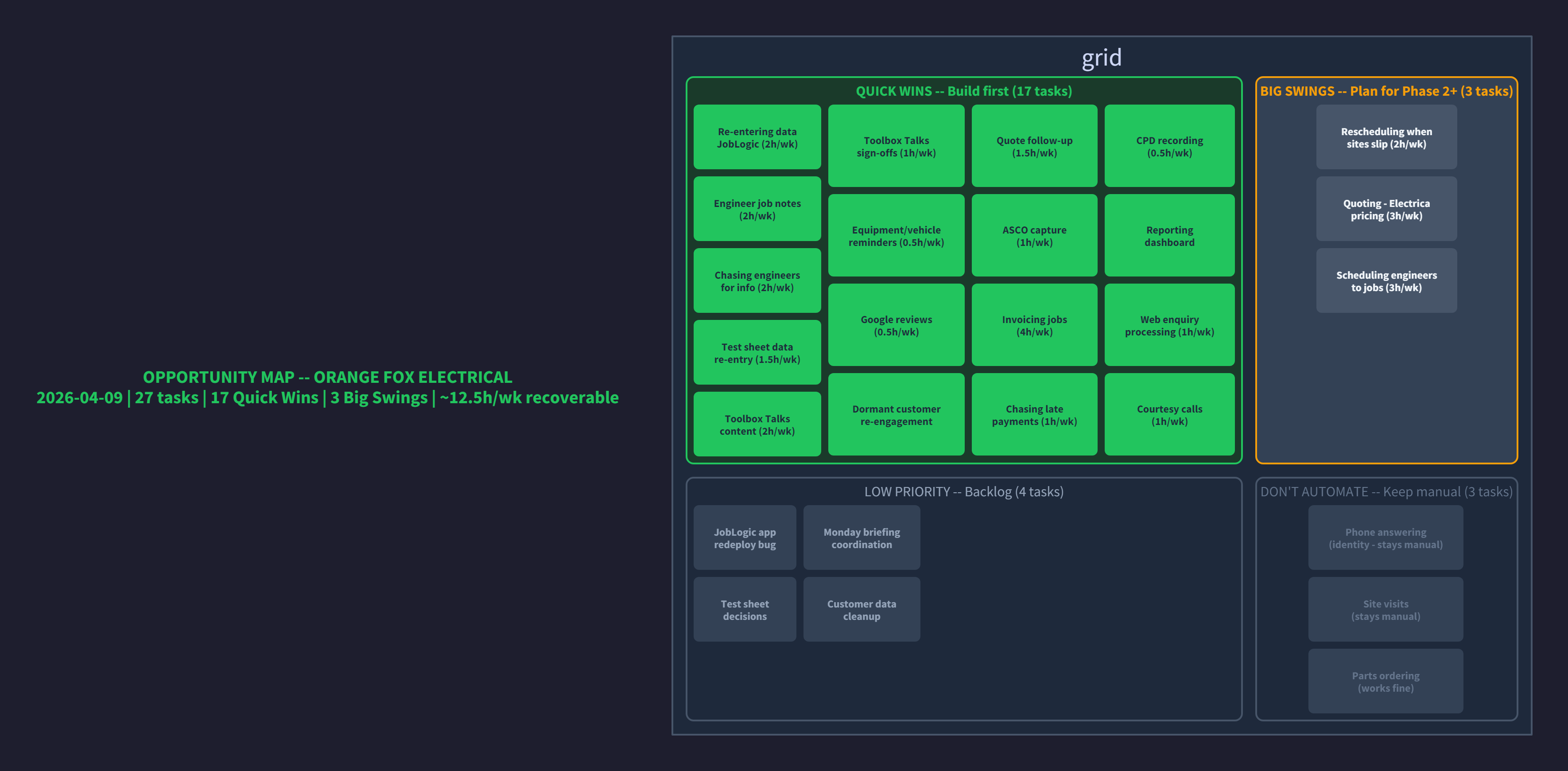Select the Google reviews task card

[896, 325]
